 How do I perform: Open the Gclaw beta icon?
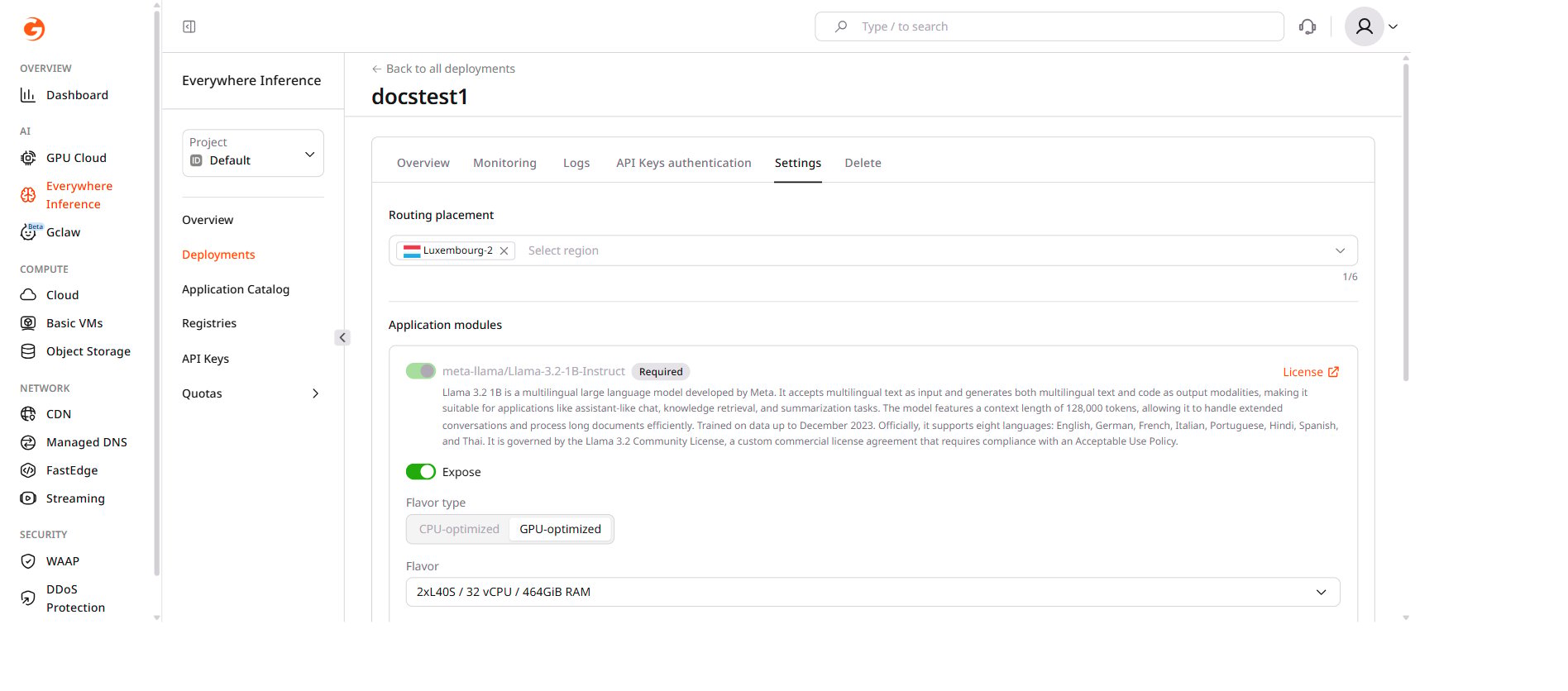[29, 232]
